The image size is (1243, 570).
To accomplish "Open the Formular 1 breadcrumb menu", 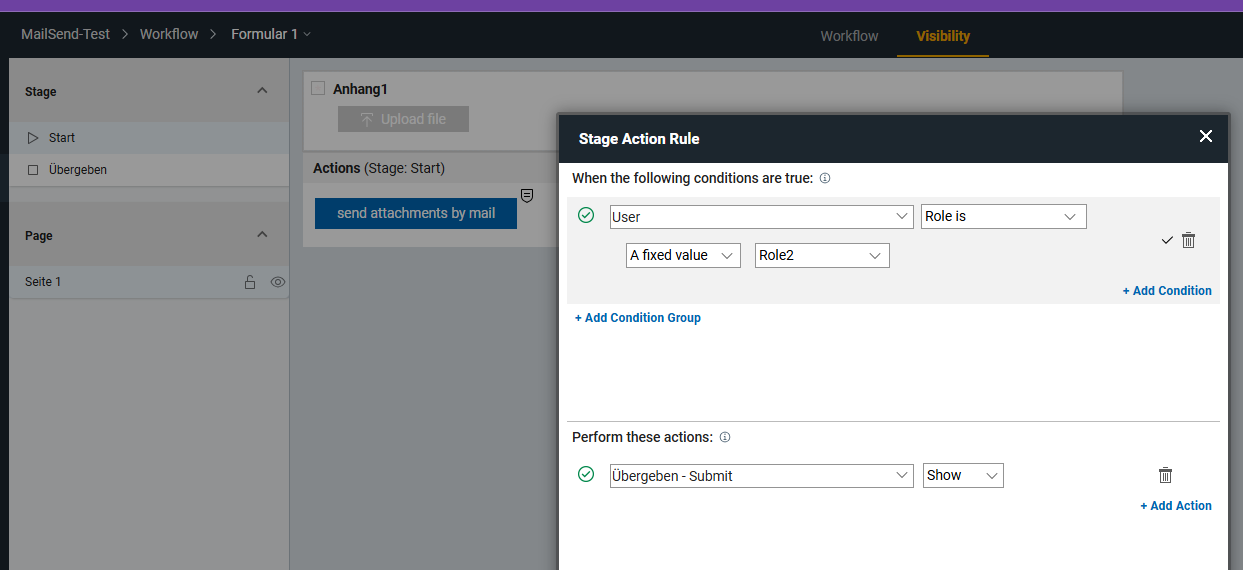I will (271, 34).
